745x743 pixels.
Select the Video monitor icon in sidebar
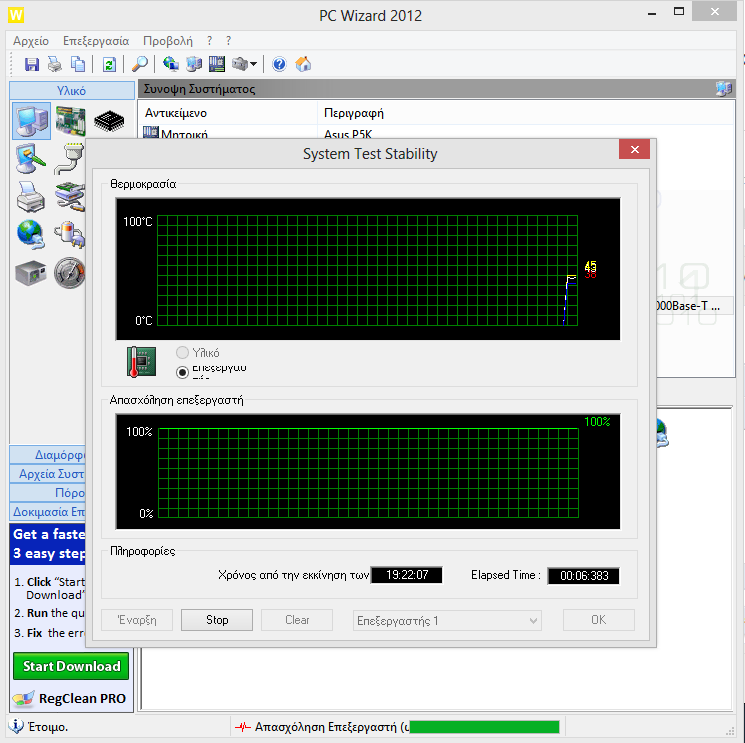pos(30,158)
